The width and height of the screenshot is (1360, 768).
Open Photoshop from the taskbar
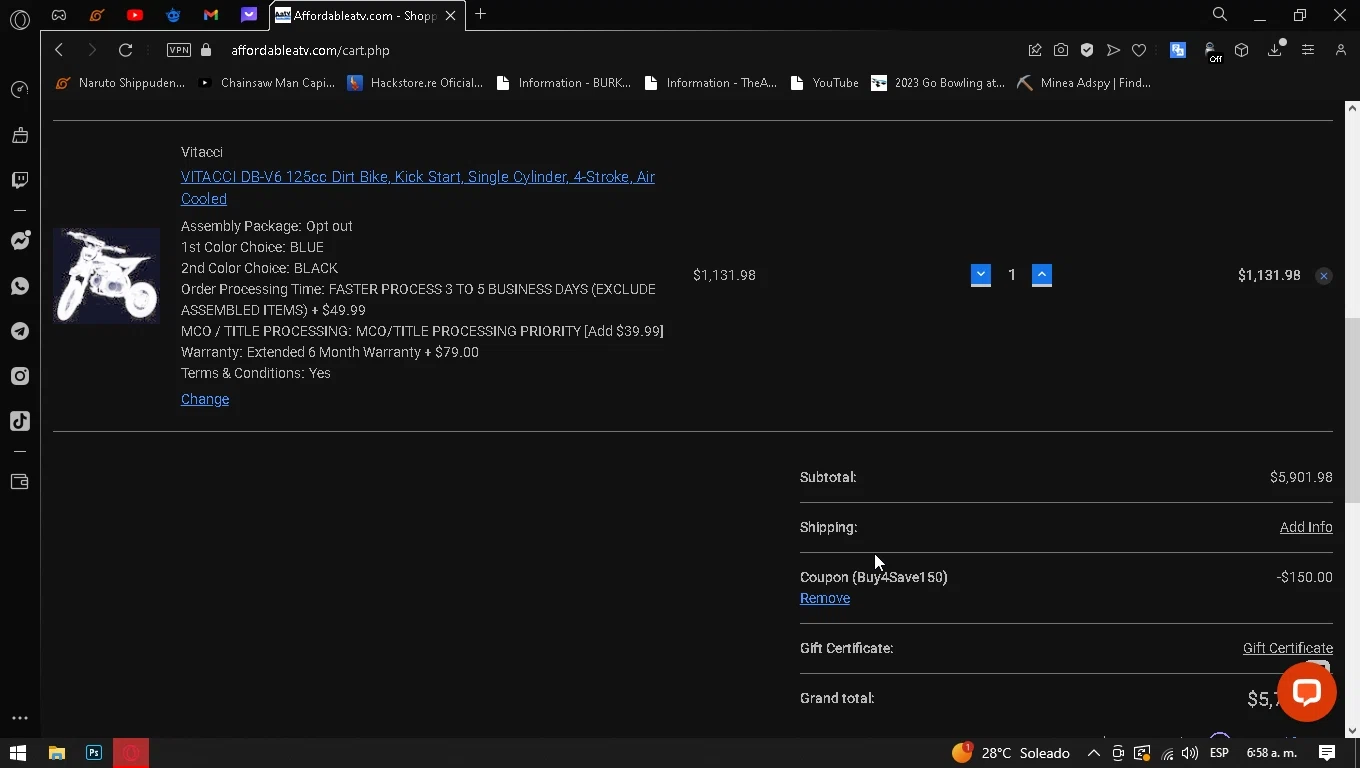pyautogui.click(x=94, y=753)
